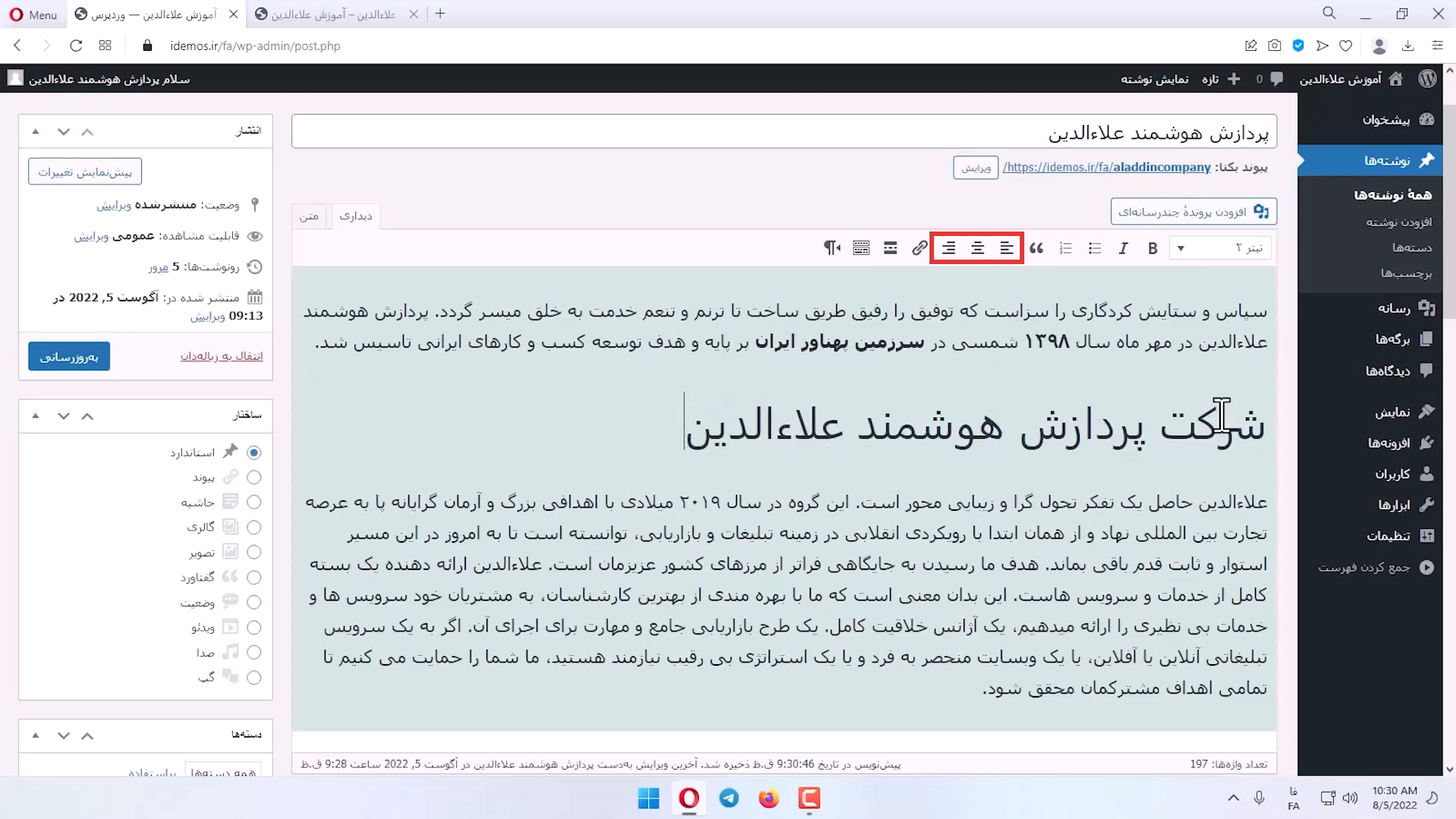1456x819 pixels.
Task: Open Opera speed dial grid icon
Action: point(105,46)
